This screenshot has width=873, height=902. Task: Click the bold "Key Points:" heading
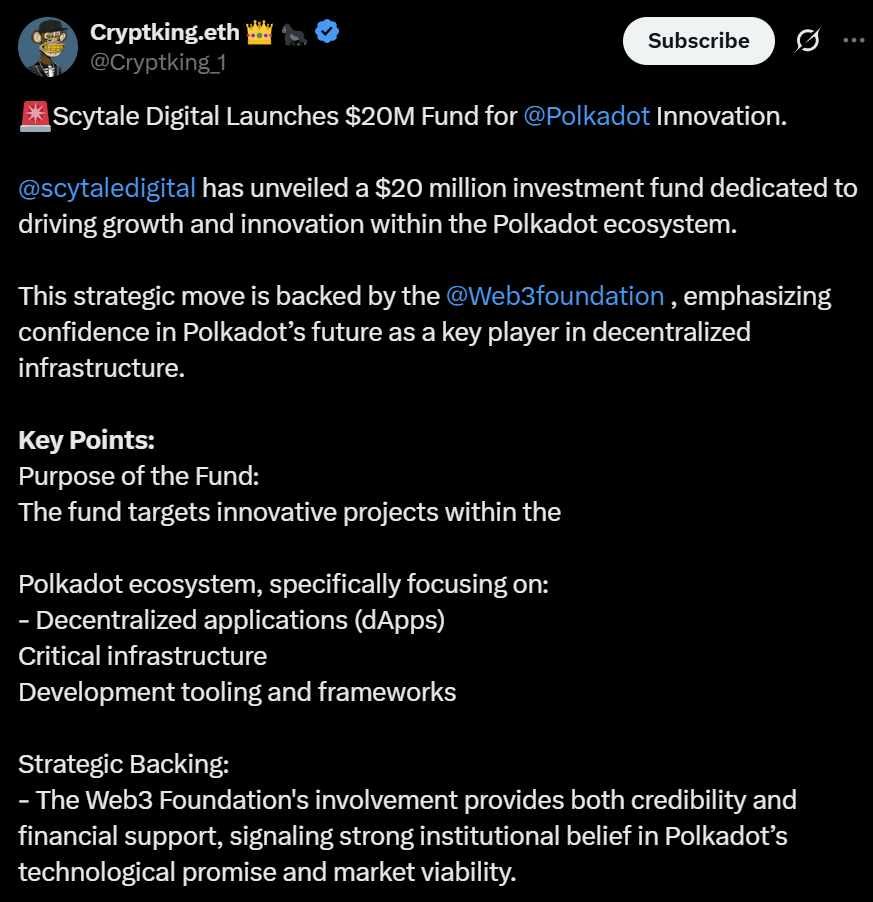[x=86, y=440]
